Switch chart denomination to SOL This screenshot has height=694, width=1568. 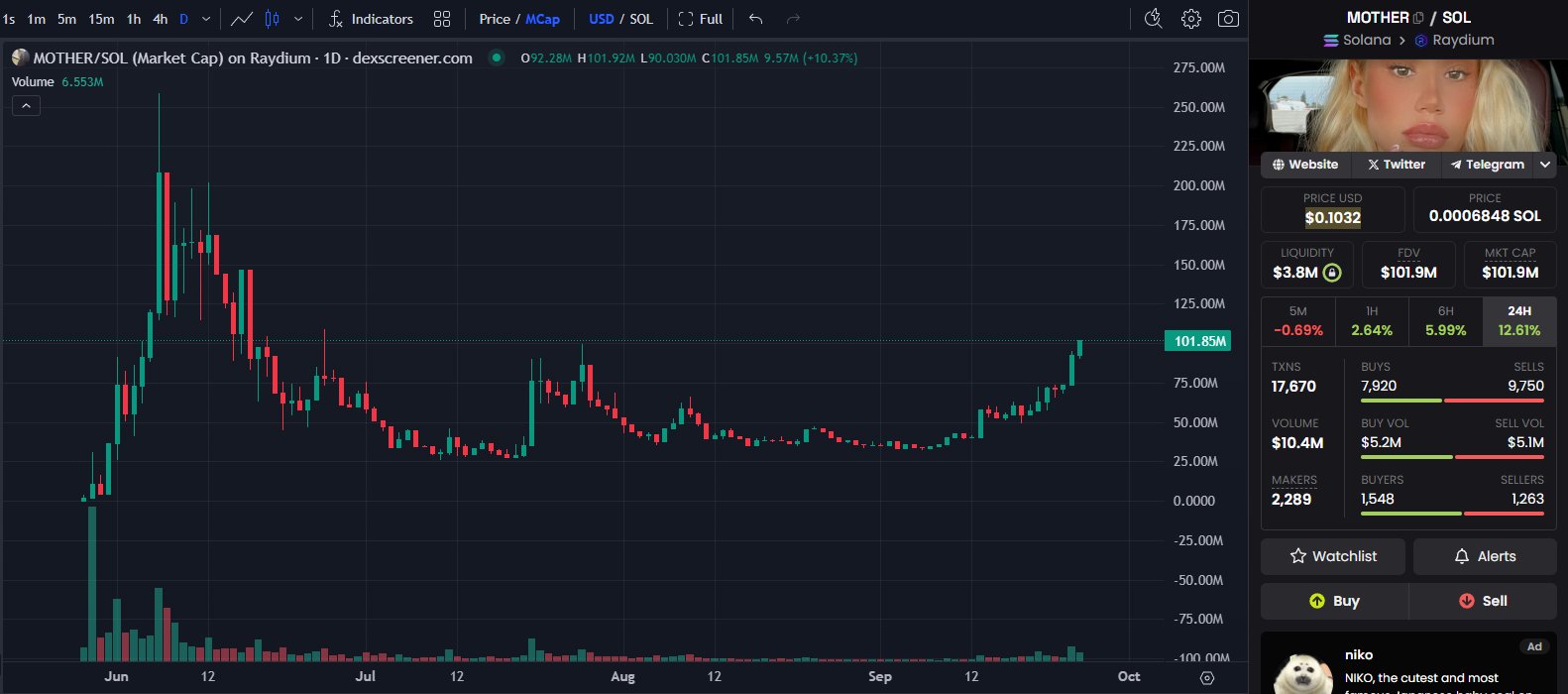641,19
